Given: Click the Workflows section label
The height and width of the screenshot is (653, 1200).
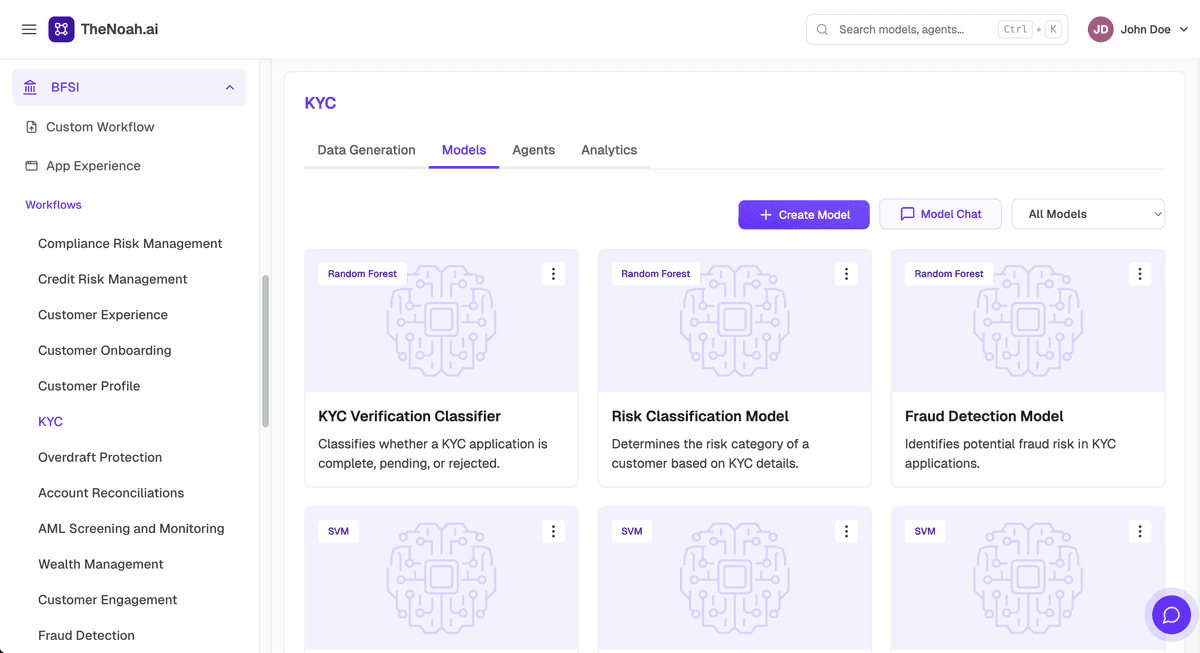Looking at the screenshot, I should pyautogui.click(x=53, y=205).
